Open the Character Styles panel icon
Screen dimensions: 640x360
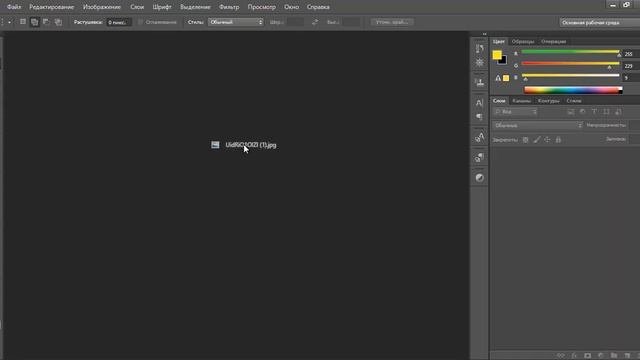click(480, 137)
